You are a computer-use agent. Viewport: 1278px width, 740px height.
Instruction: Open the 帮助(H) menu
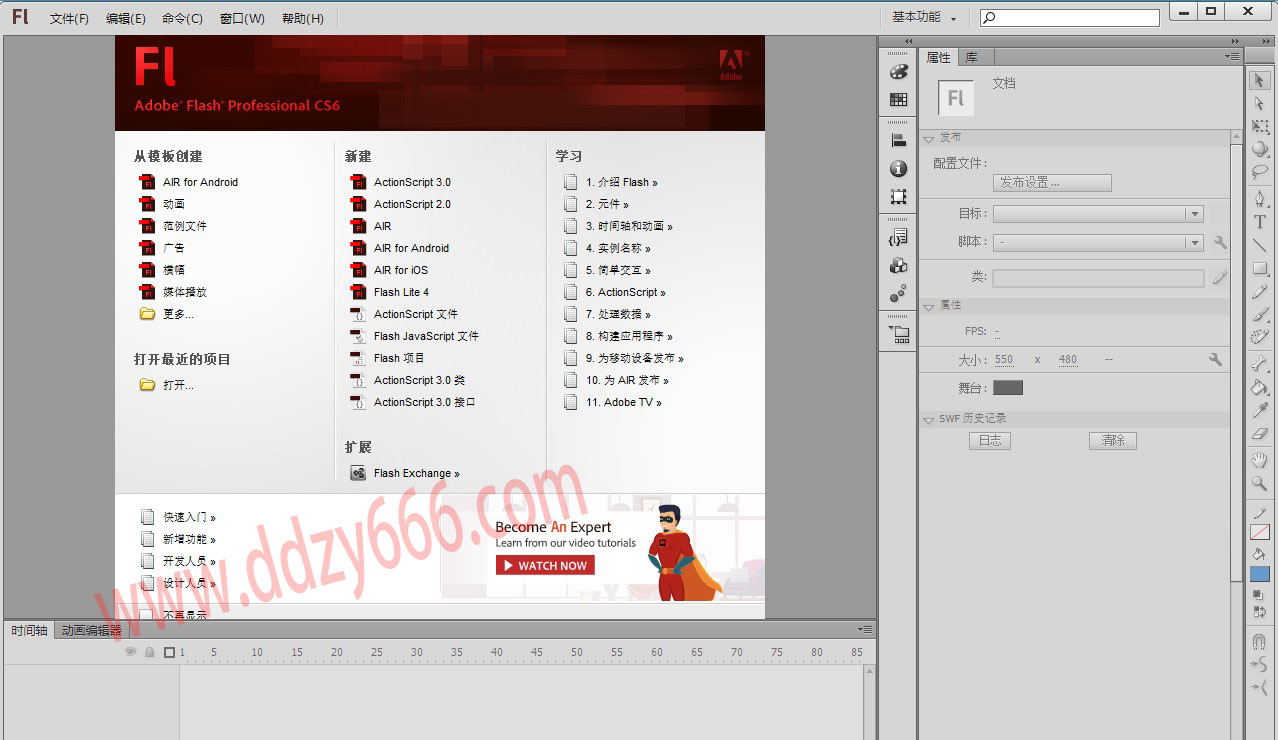coord(303,18)
